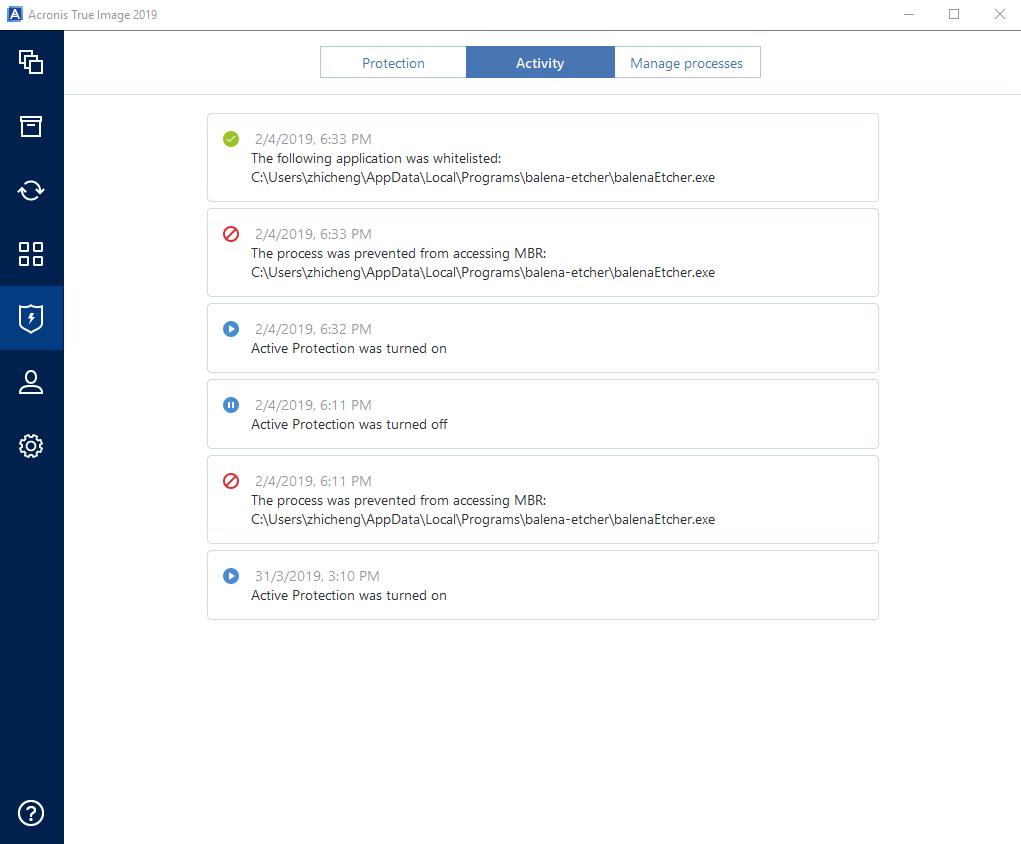Minimize the Acronis True Image window

[x=909, y=14]
